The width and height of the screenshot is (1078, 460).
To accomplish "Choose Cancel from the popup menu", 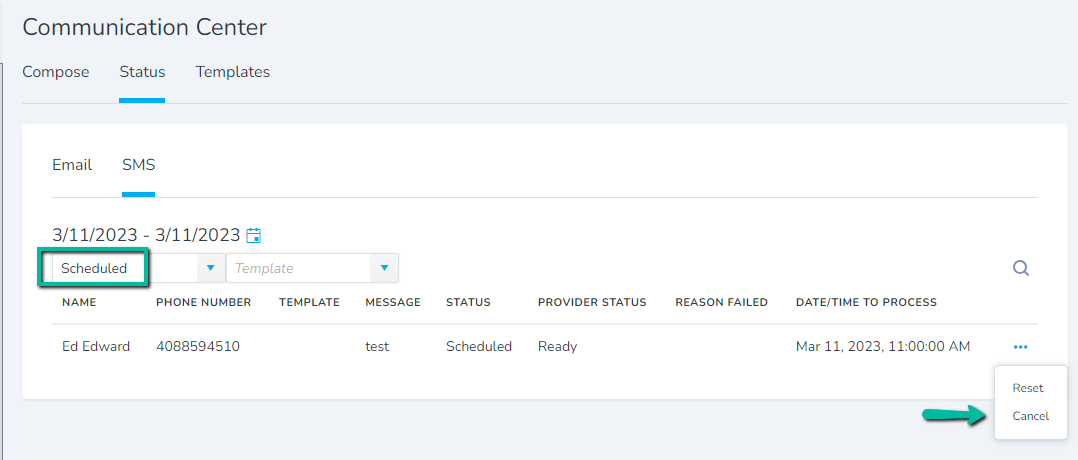I will [1031, 416].
